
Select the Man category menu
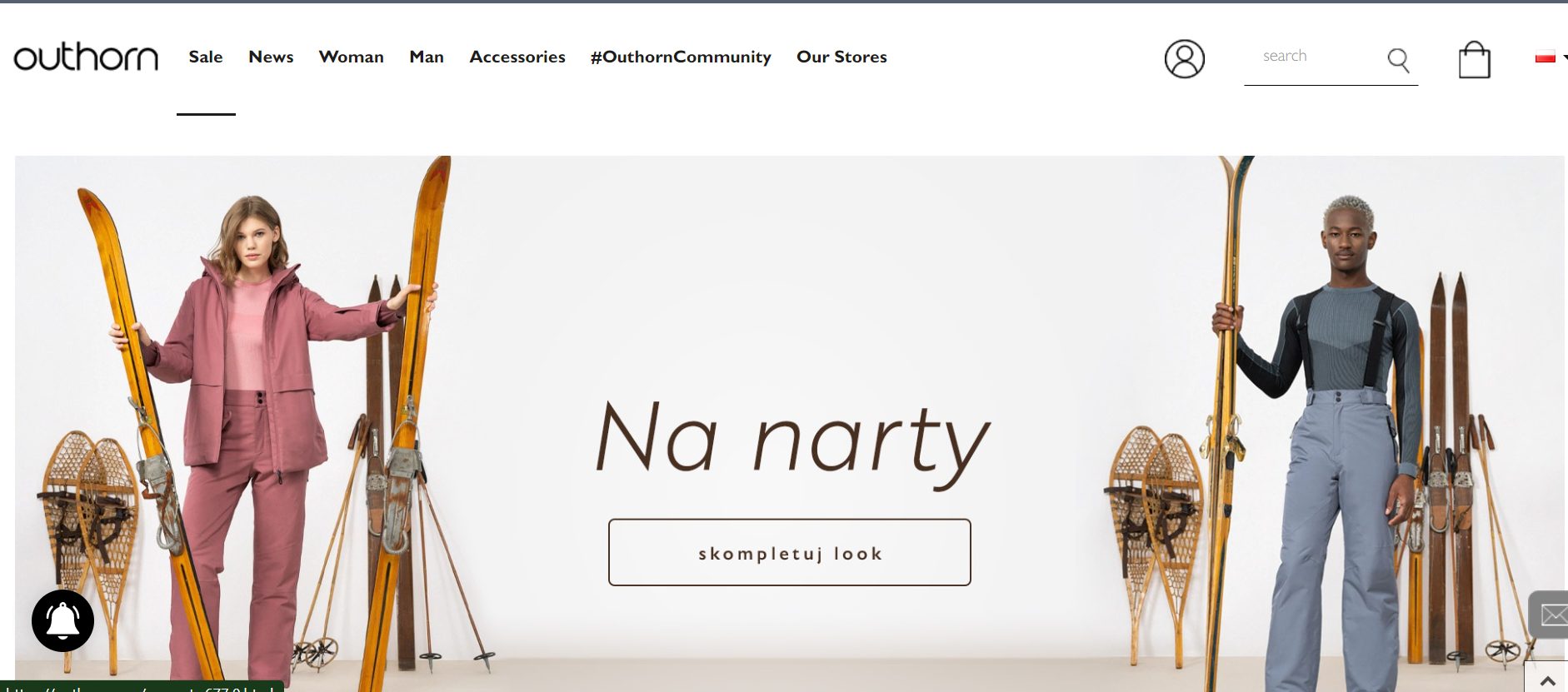coord(427,57)
